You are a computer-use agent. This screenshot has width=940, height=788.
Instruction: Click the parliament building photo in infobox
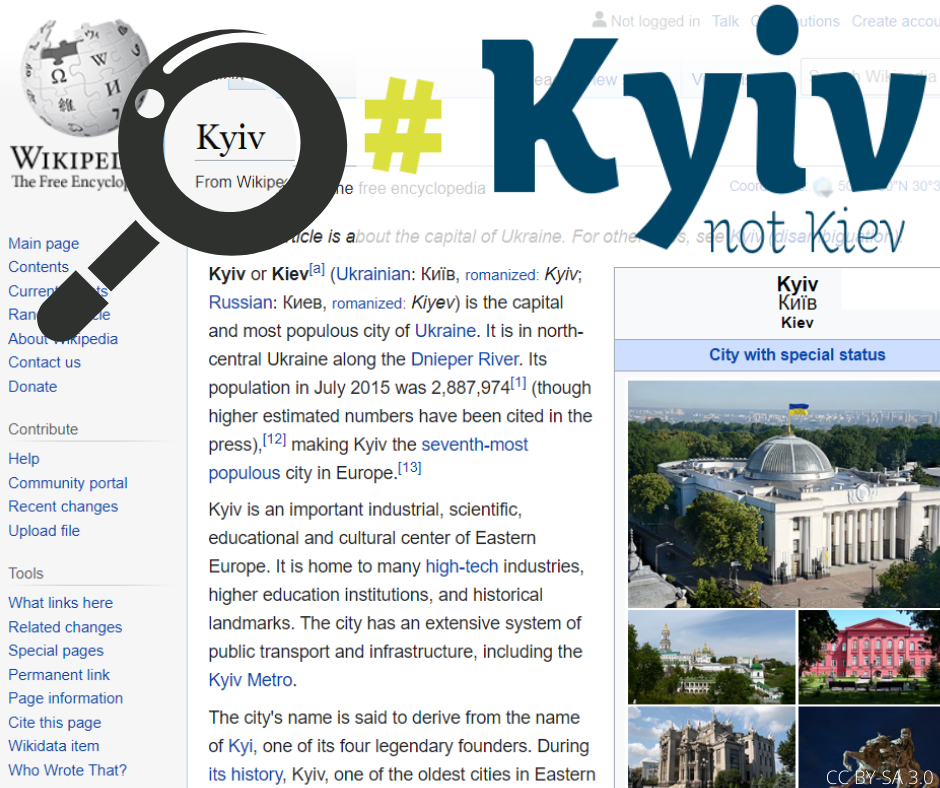pyautogui.click(x=783, y=493)
